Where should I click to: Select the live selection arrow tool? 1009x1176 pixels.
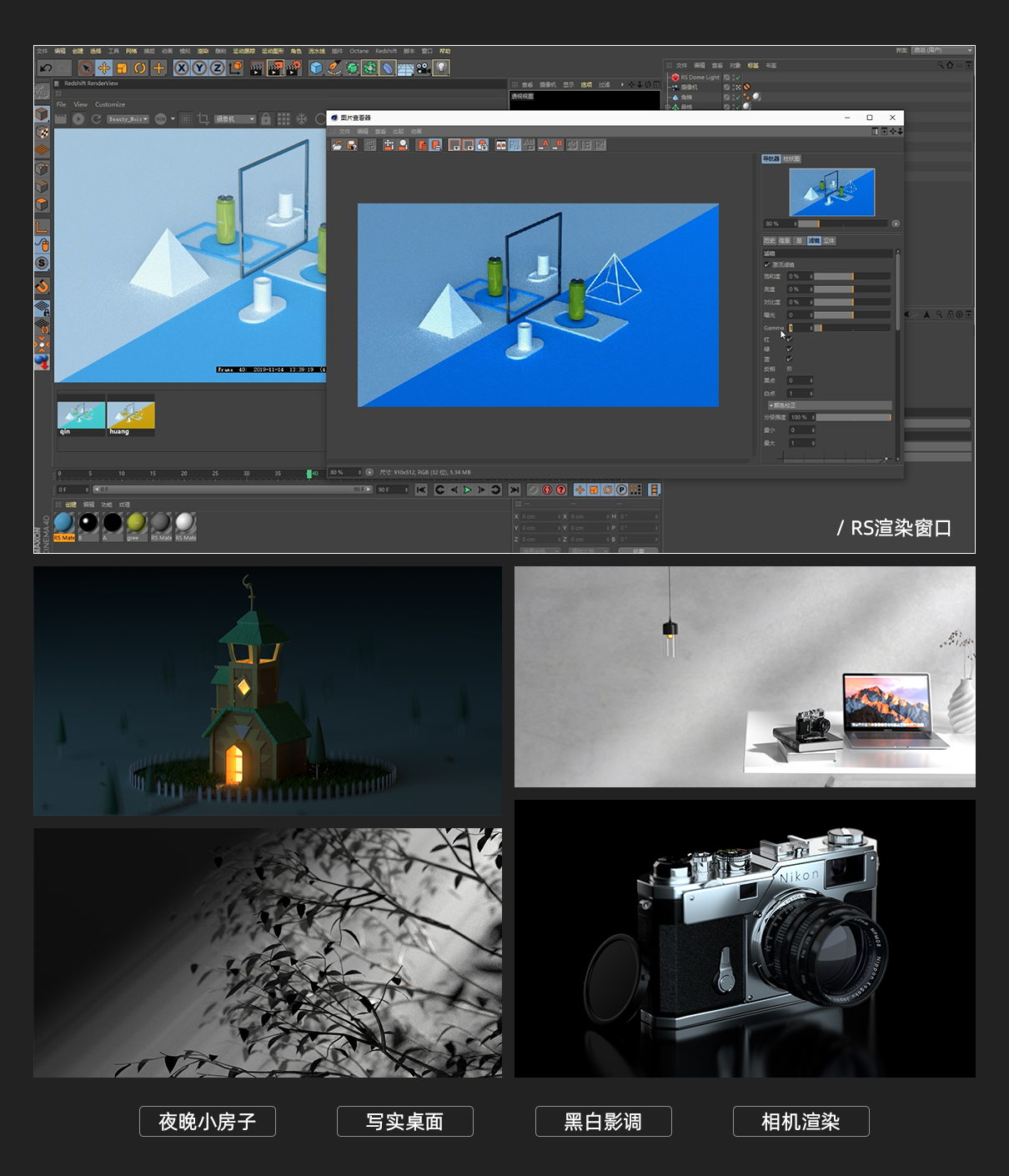pos(86,68)
